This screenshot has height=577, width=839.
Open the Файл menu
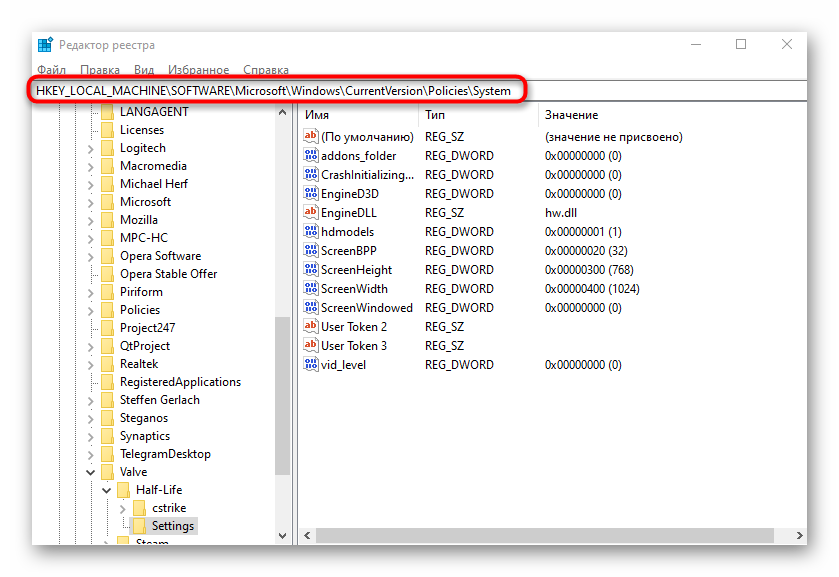point(51,70)
